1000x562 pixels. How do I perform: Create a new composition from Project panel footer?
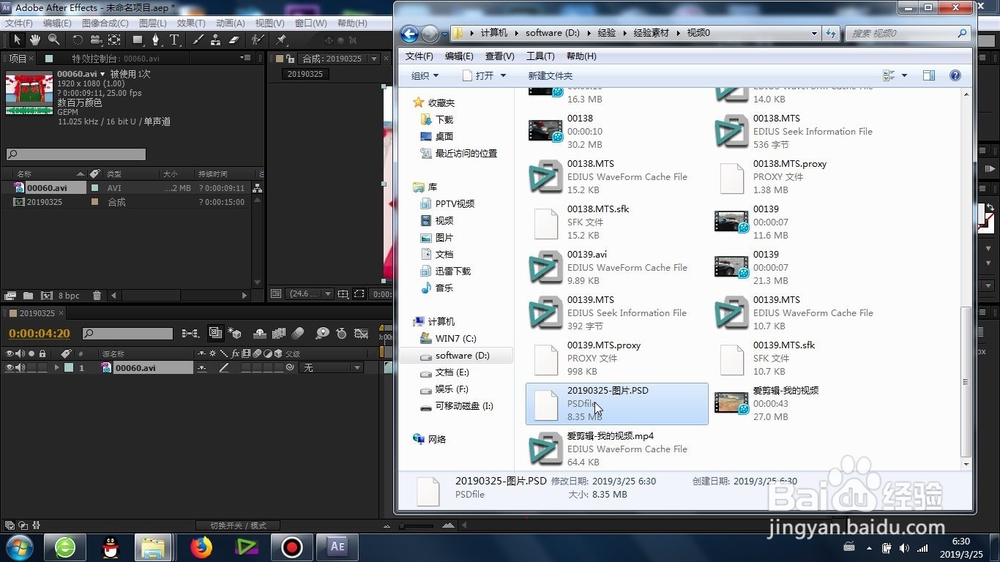[47, 295]
